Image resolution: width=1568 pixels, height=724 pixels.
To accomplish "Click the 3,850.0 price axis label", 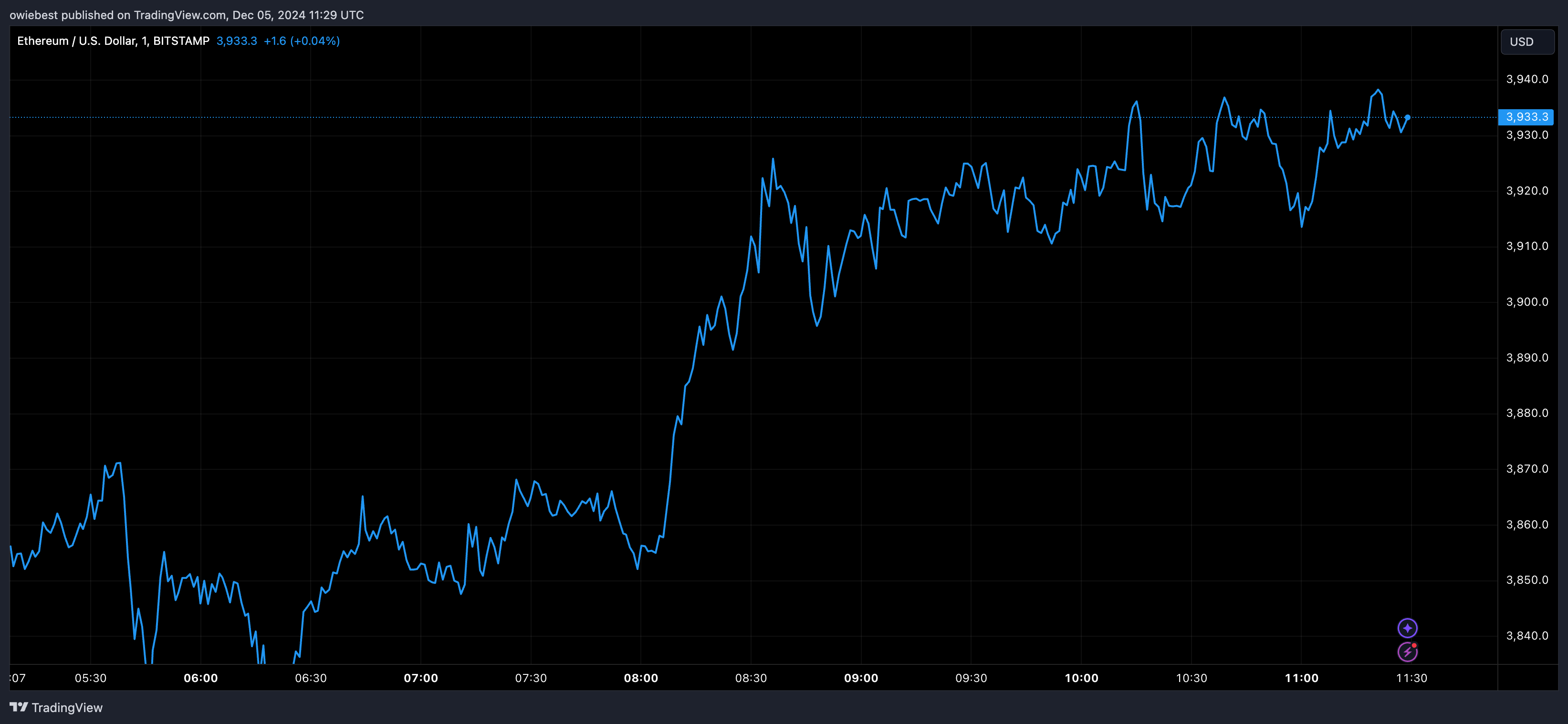I will (x=1527, y=580).
